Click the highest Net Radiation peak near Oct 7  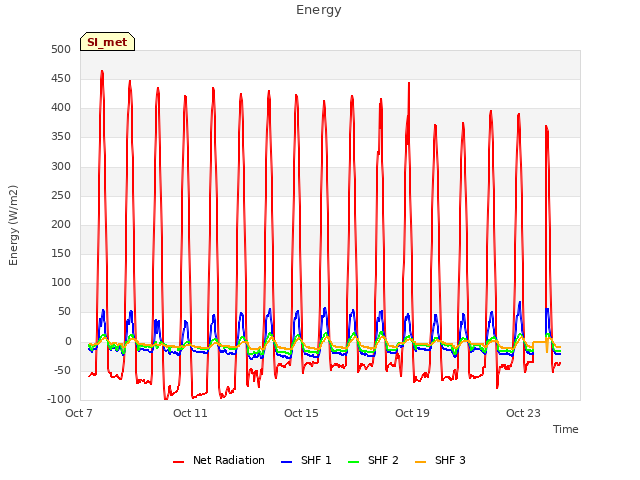click(102, 71)
